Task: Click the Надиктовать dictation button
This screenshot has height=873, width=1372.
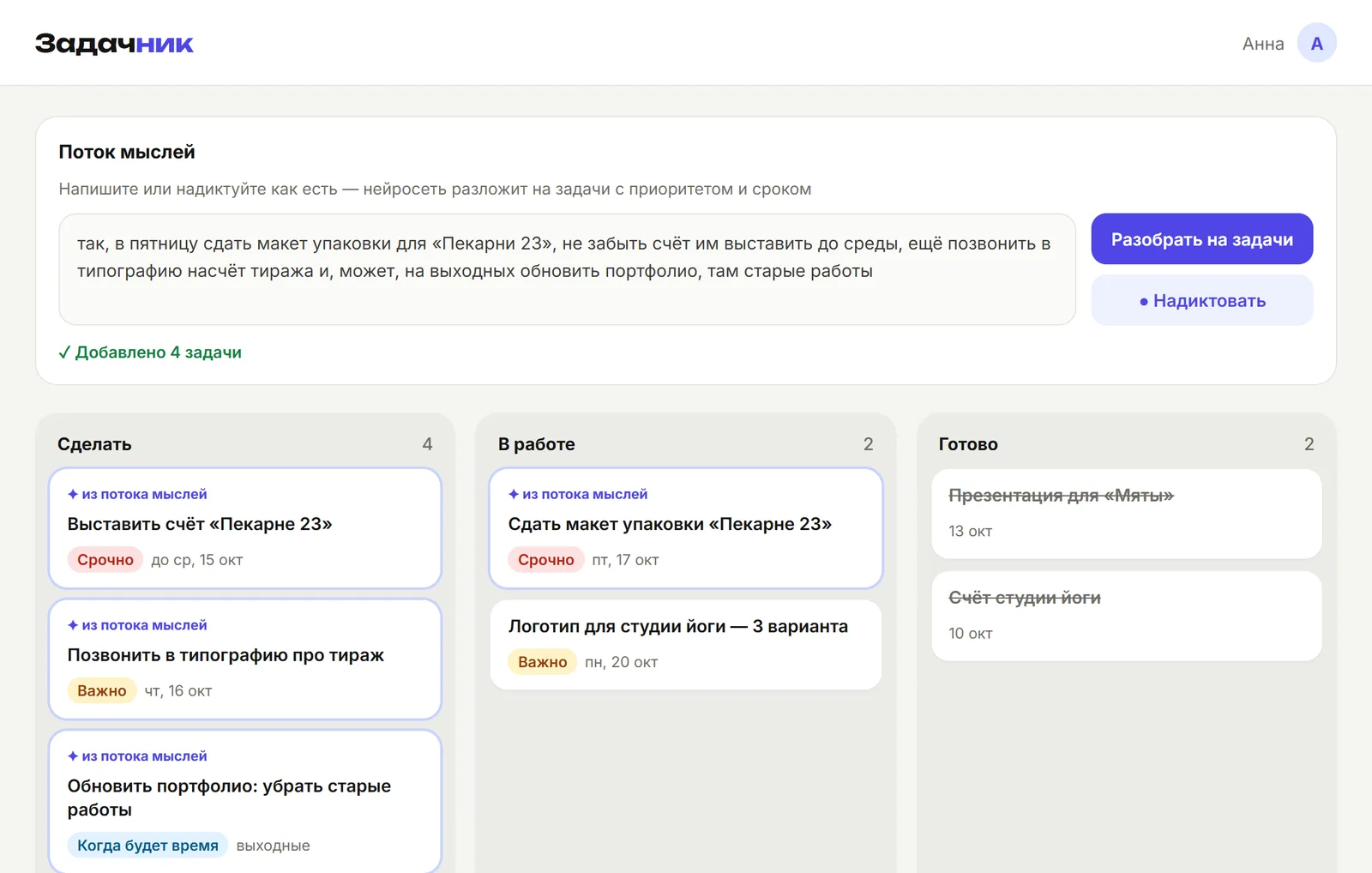Action: point(1201,300)
